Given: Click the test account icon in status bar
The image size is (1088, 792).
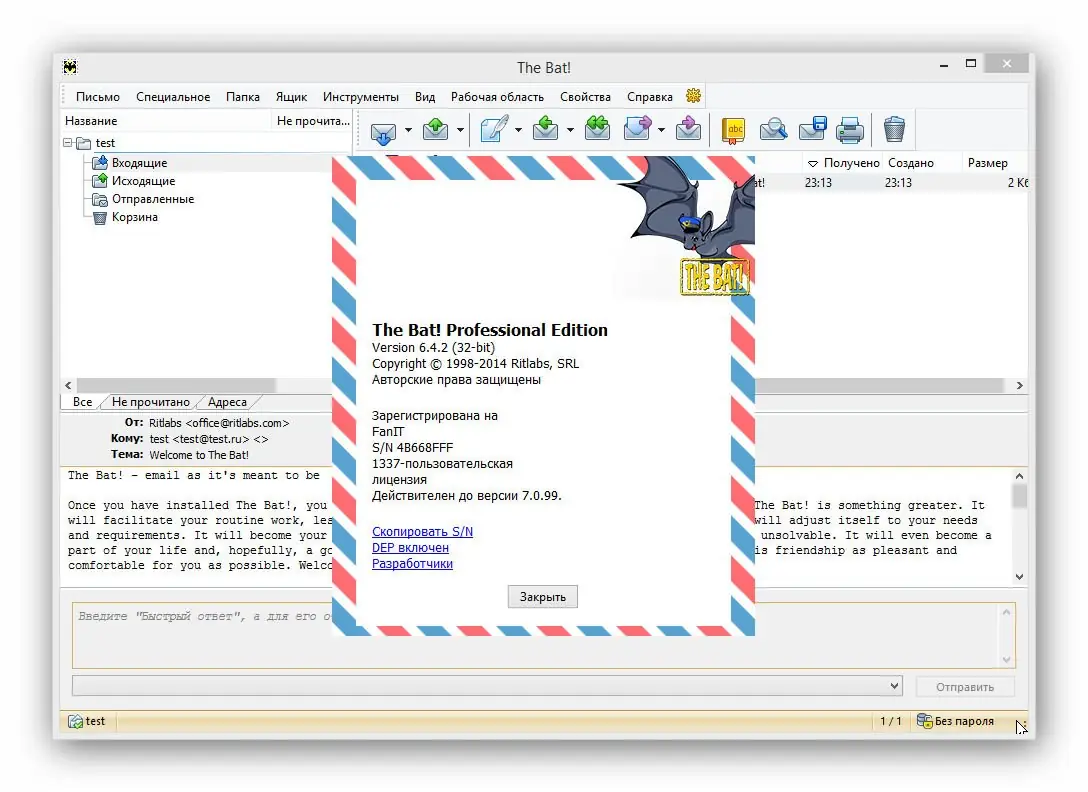Looking at the screenshot, I should tap(75, 721).
